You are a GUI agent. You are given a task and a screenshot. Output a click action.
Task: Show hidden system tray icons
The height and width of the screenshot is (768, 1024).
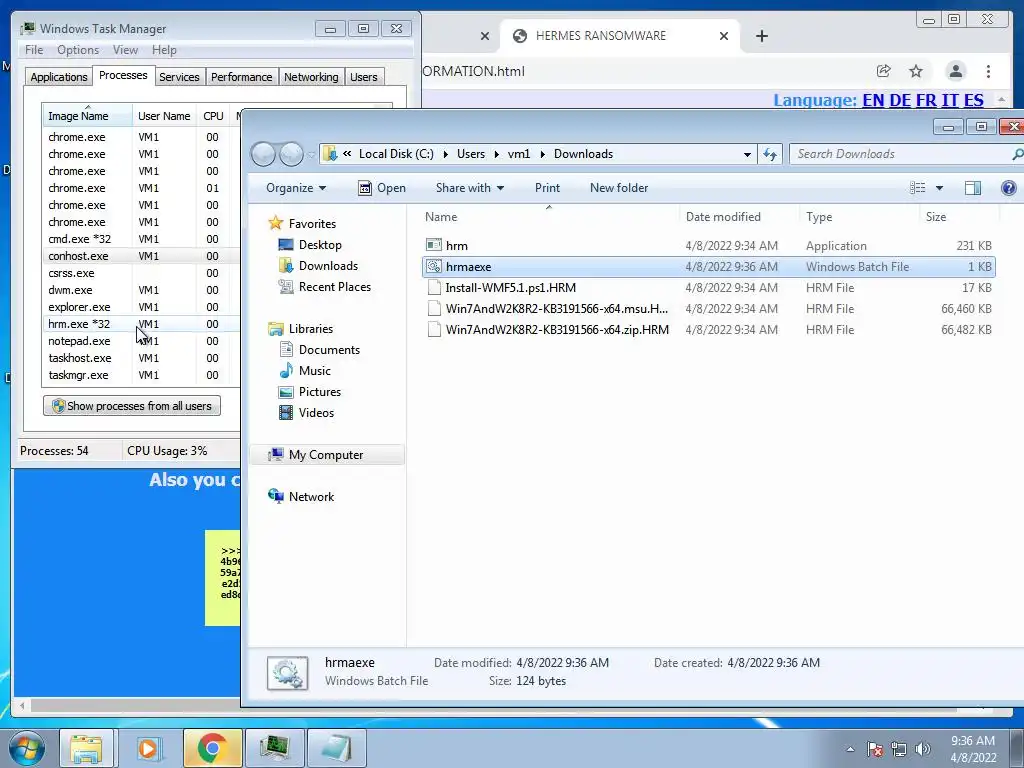[x=850, y=749]
